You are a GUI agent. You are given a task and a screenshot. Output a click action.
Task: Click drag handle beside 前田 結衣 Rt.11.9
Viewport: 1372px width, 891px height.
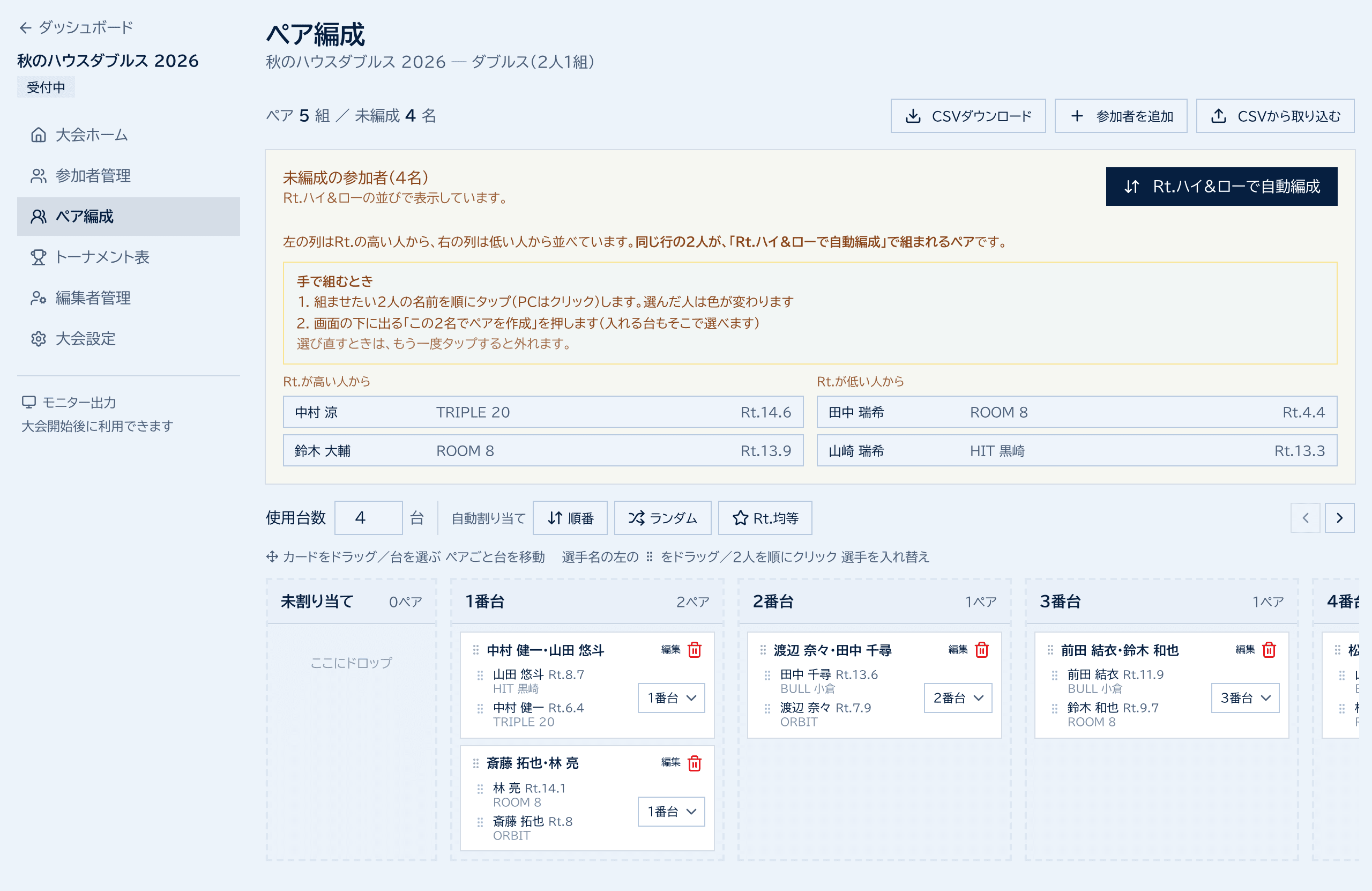(x=1054, y=675)
